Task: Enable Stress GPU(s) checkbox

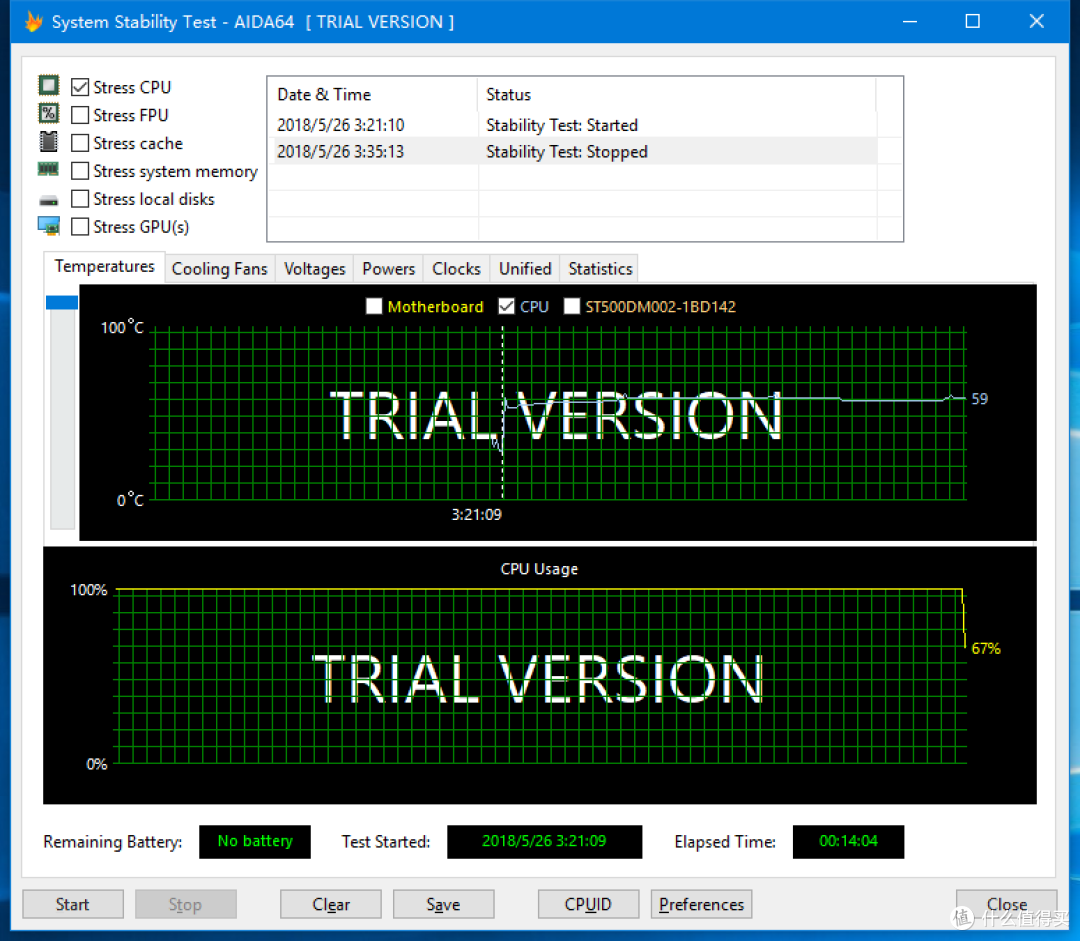Action: (x=80, y=227)
